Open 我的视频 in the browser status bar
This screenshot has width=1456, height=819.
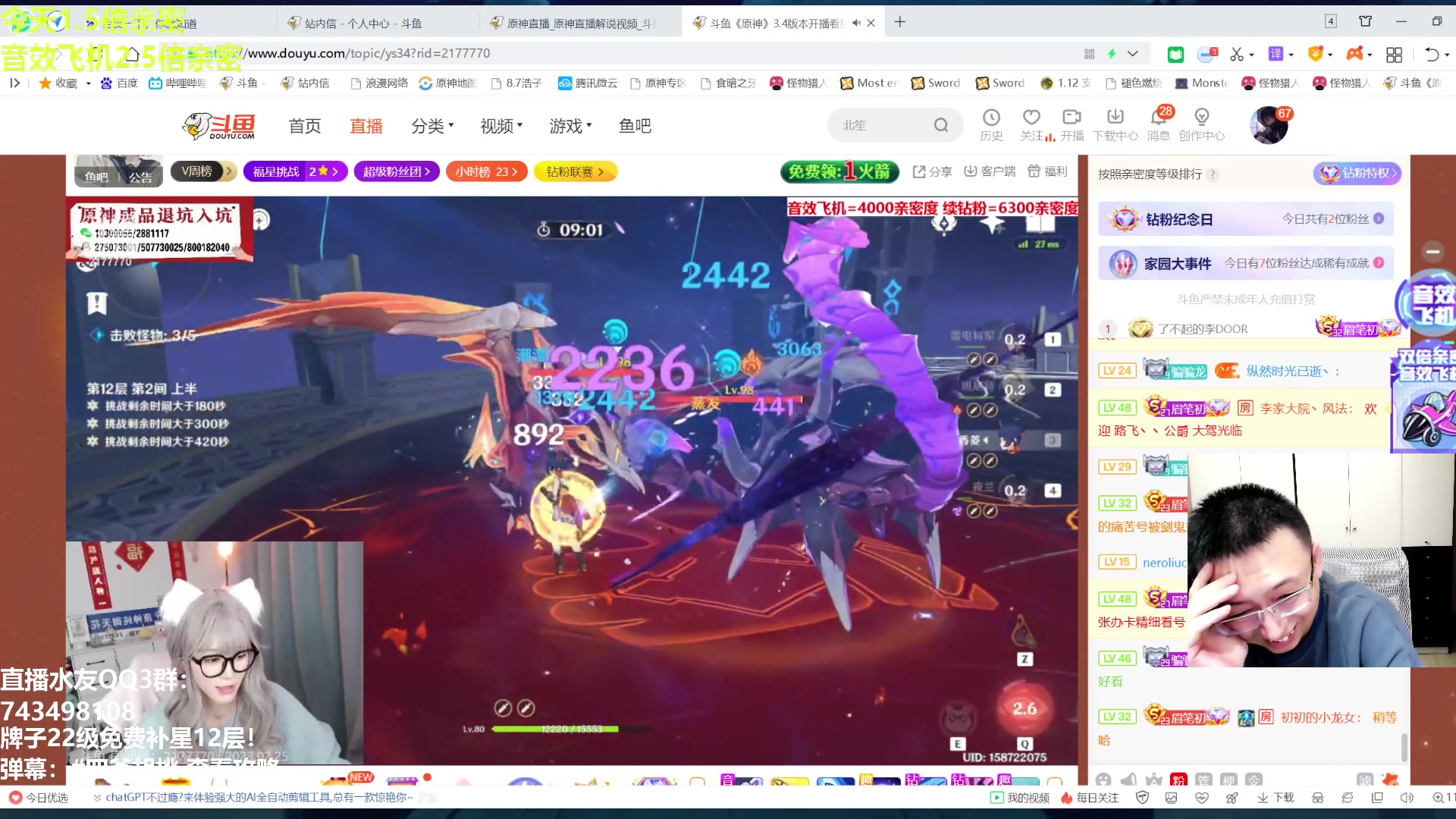point(1020,798)
